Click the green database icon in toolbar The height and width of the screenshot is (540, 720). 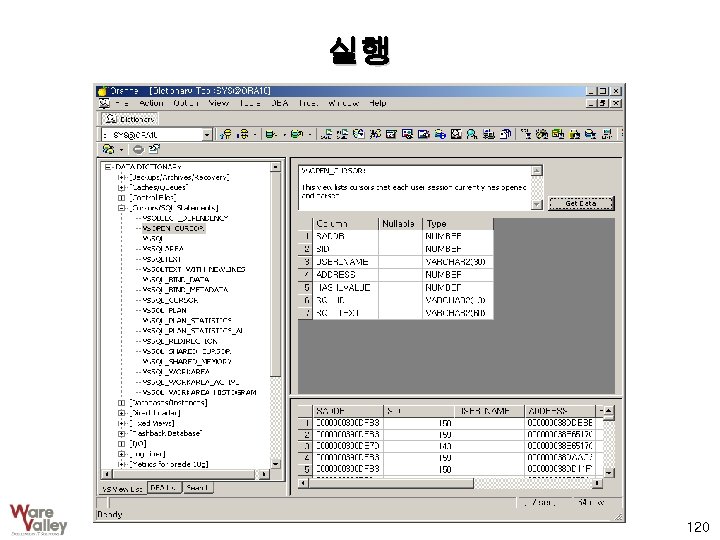[x=271, y=134]
